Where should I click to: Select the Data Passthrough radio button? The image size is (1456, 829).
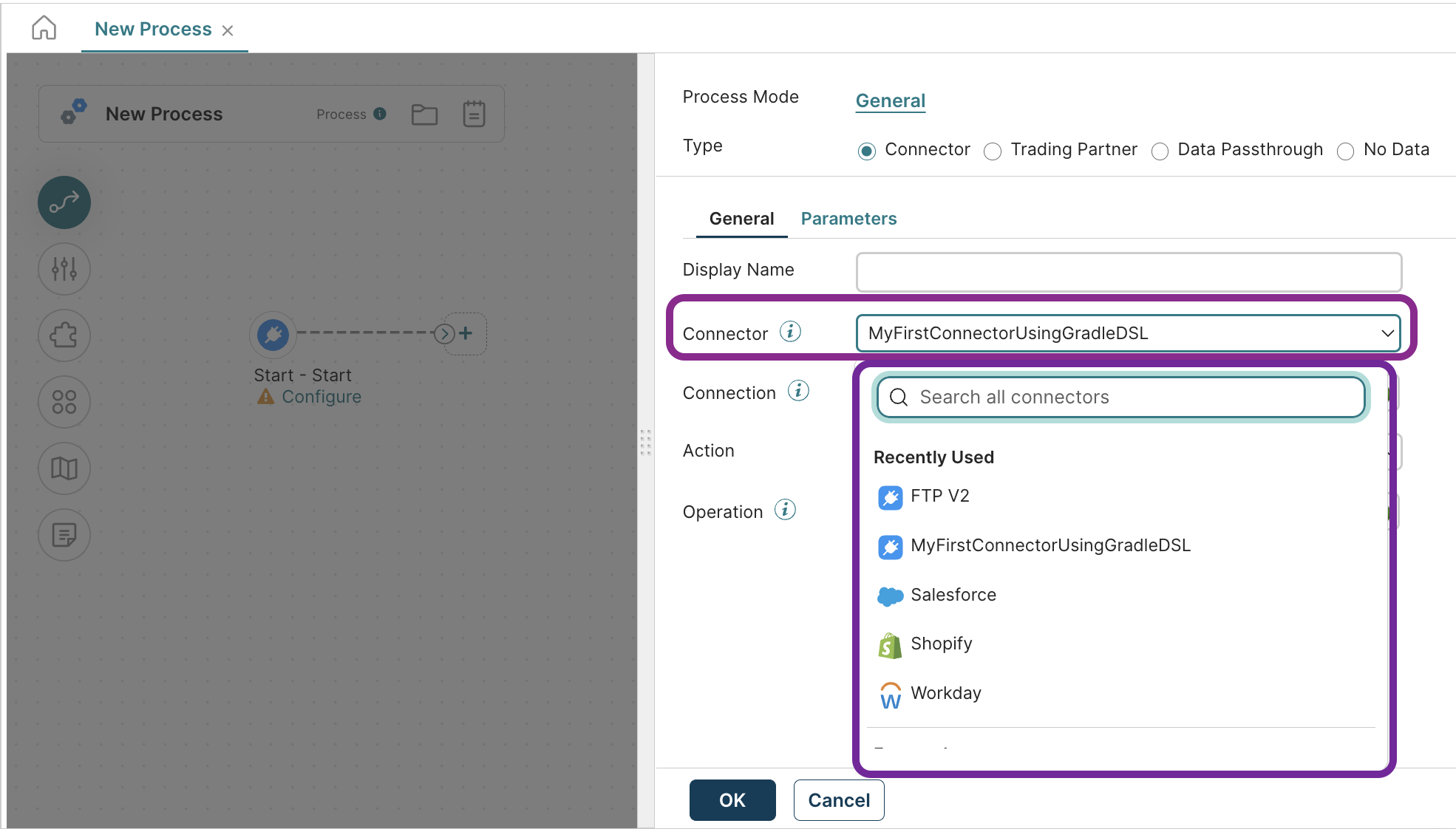coord(1160,151)
